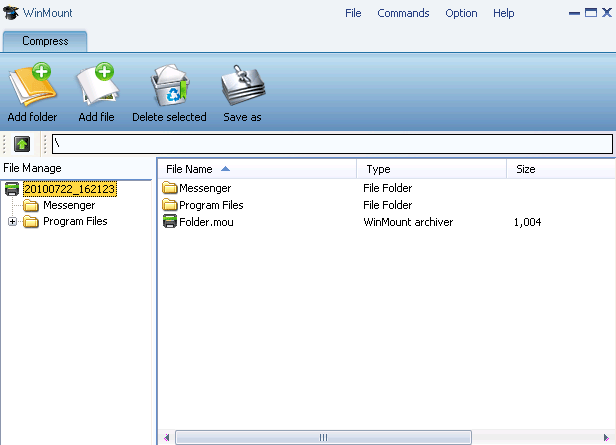Maximize the WinMount window
Screen dimensions: 616x445
click(x=591, y=13)
